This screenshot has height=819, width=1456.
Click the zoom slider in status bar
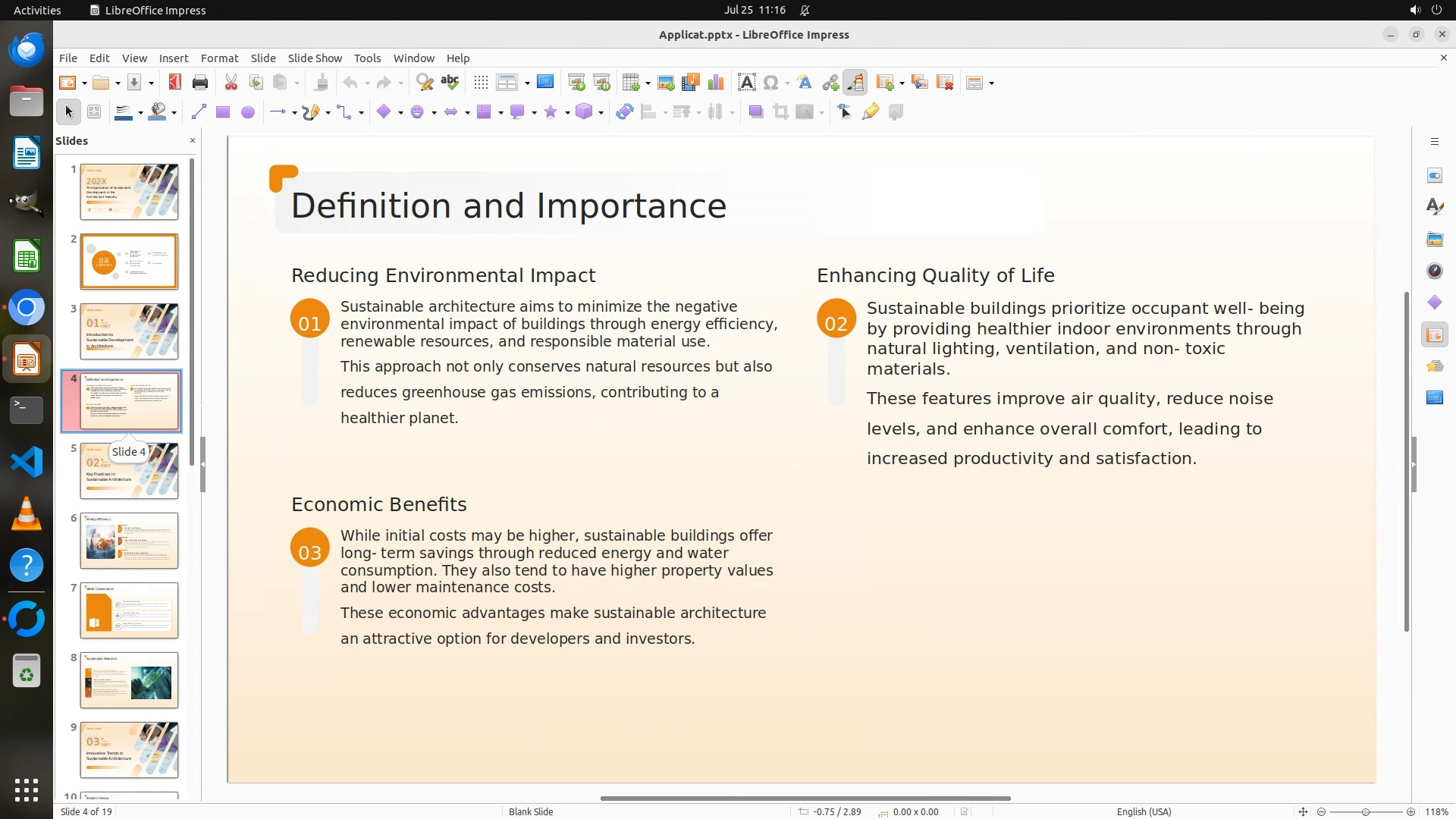[1365, 811]
